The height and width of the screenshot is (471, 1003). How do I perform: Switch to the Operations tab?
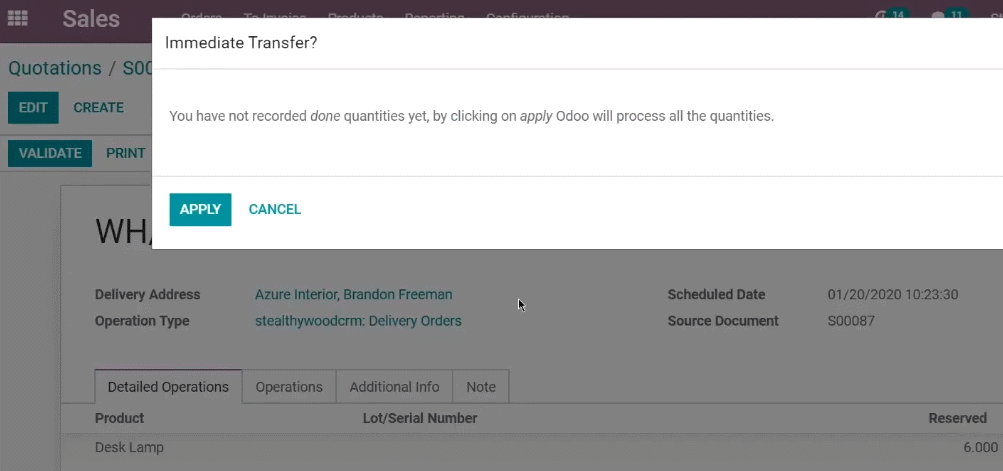[289, 387]
